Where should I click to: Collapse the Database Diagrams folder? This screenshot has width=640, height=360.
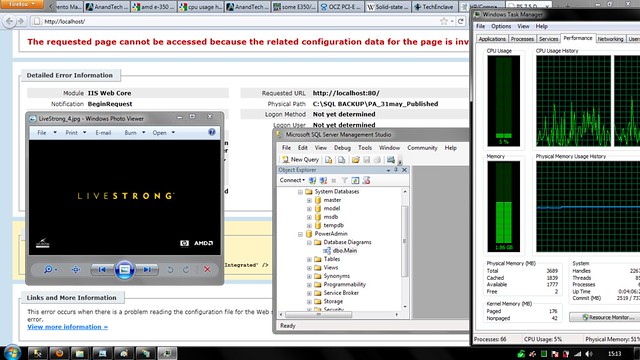[309, 242]
